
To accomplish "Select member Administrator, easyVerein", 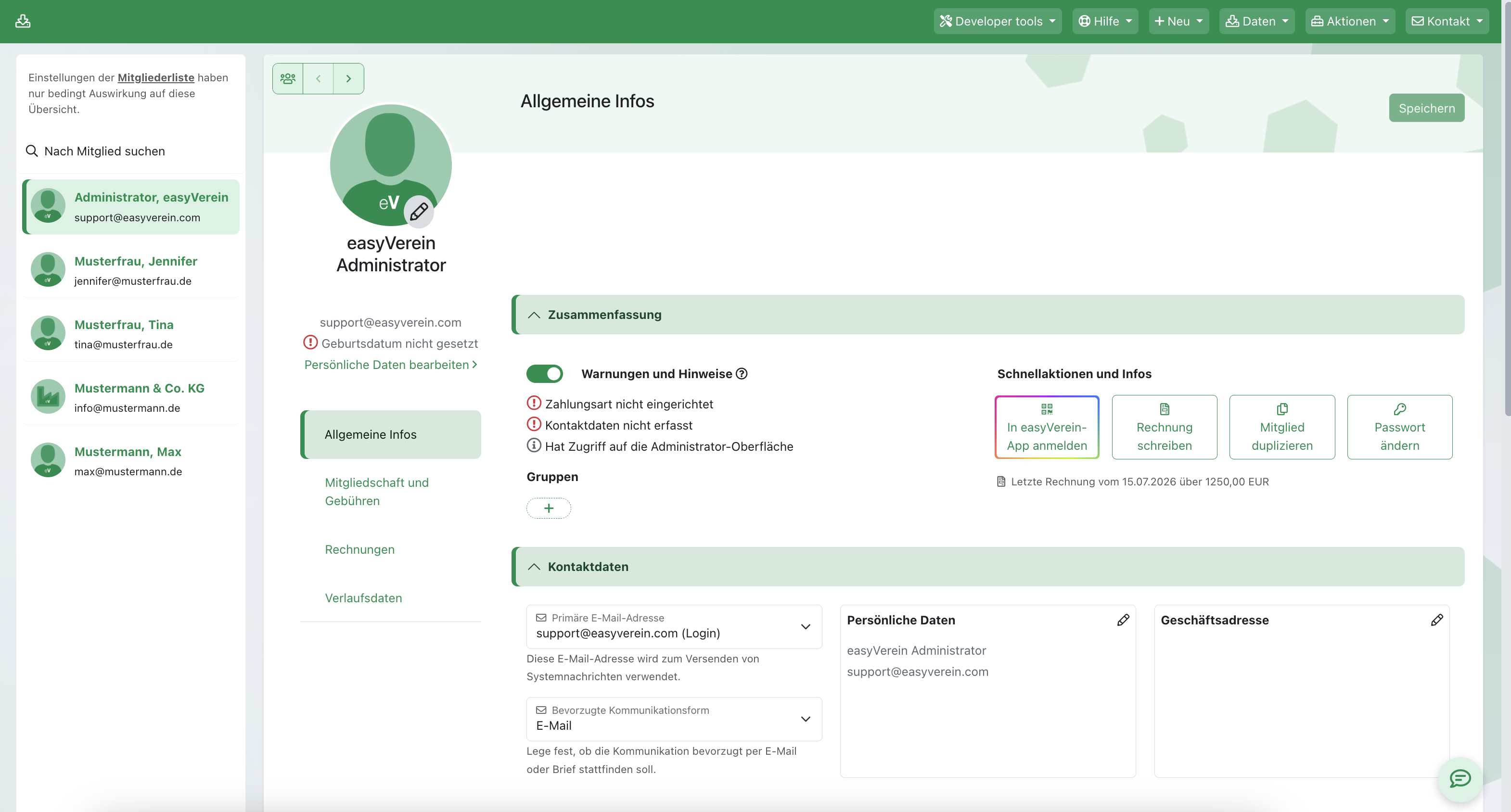I will [131, 206].
